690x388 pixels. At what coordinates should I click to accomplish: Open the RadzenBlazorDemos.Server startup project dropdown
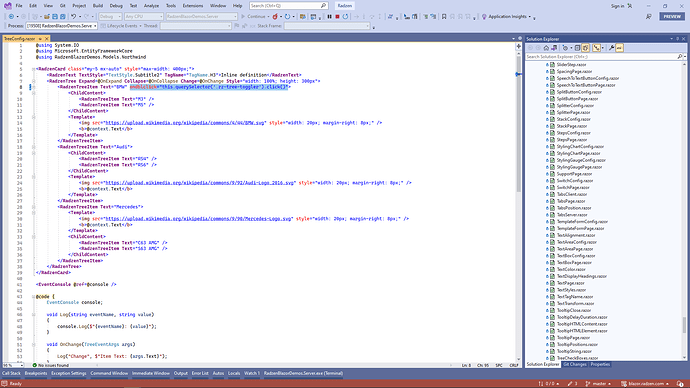(x=202, y=16)
